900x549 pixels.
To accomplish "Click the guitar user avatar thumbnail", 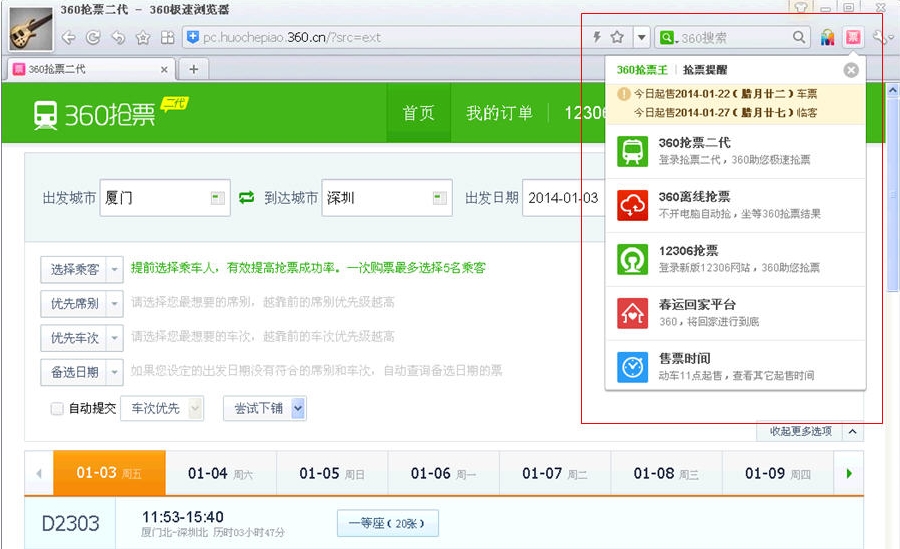I will 30,28.
